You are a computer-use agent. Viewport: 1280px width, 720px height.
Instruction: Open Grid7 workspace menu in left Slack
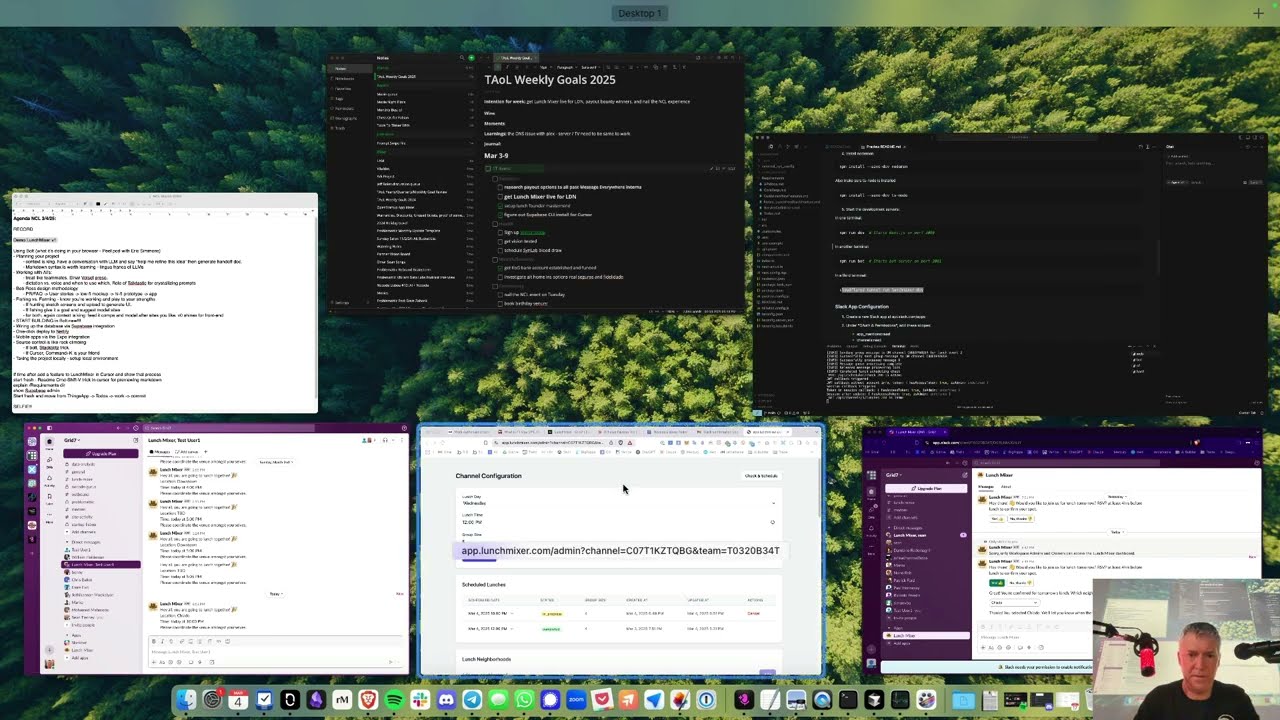(x=72, y=440)
